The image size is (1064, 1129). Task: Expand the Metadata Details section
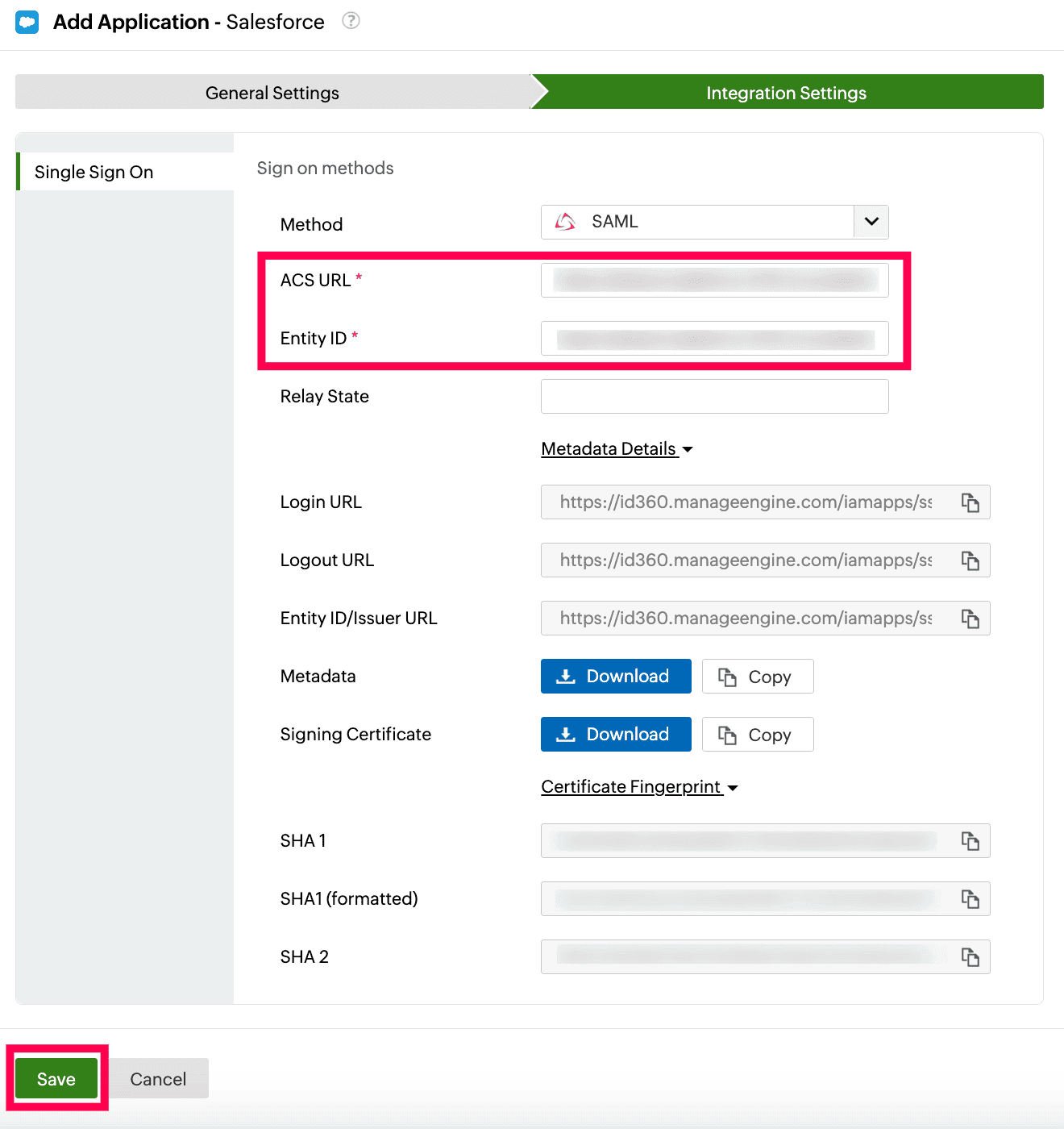(x=617, y=448)
